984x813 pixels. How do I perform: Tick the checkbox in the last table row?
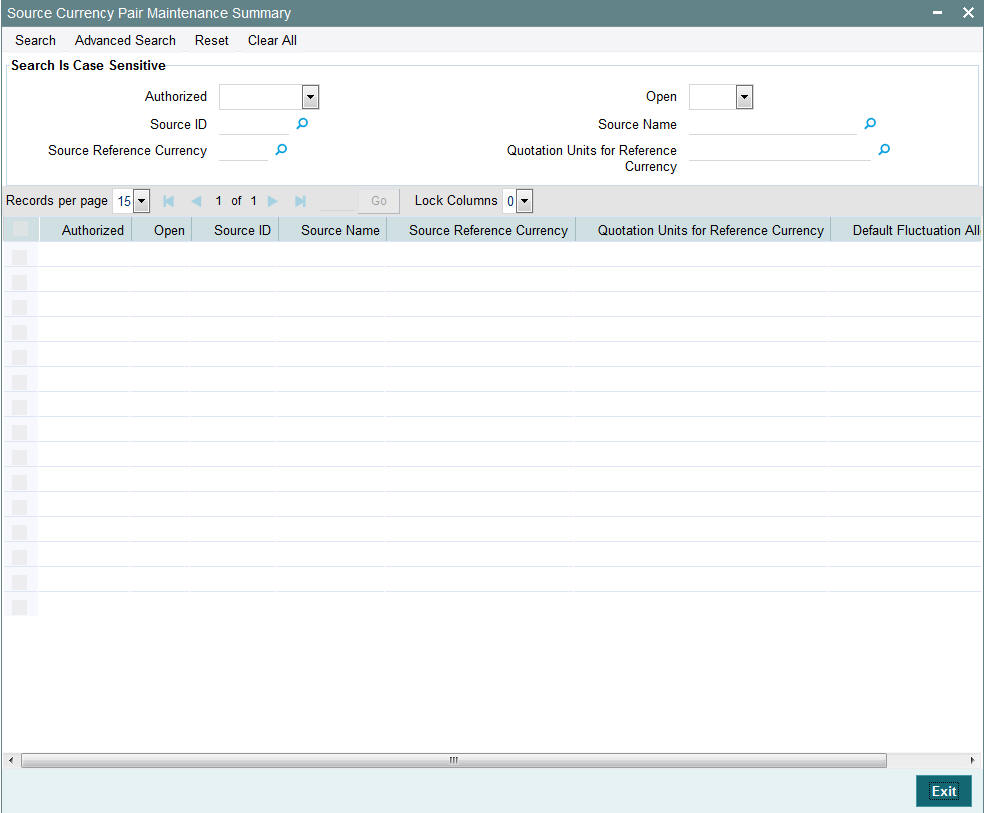tap(19, 607)
